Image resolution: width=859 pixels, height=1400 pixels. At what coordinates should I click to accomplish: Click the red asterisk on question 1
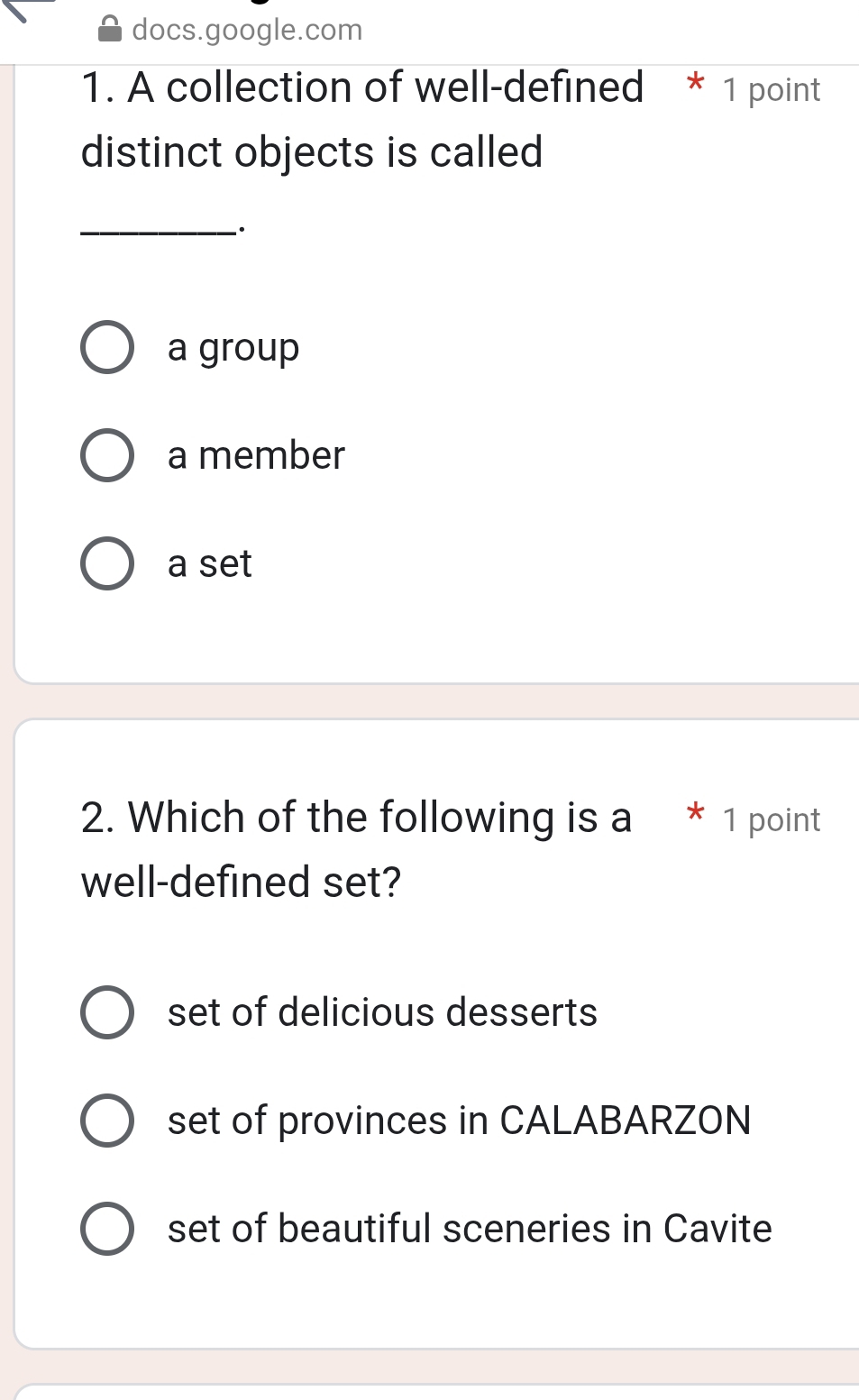click(x=694, y=87)
